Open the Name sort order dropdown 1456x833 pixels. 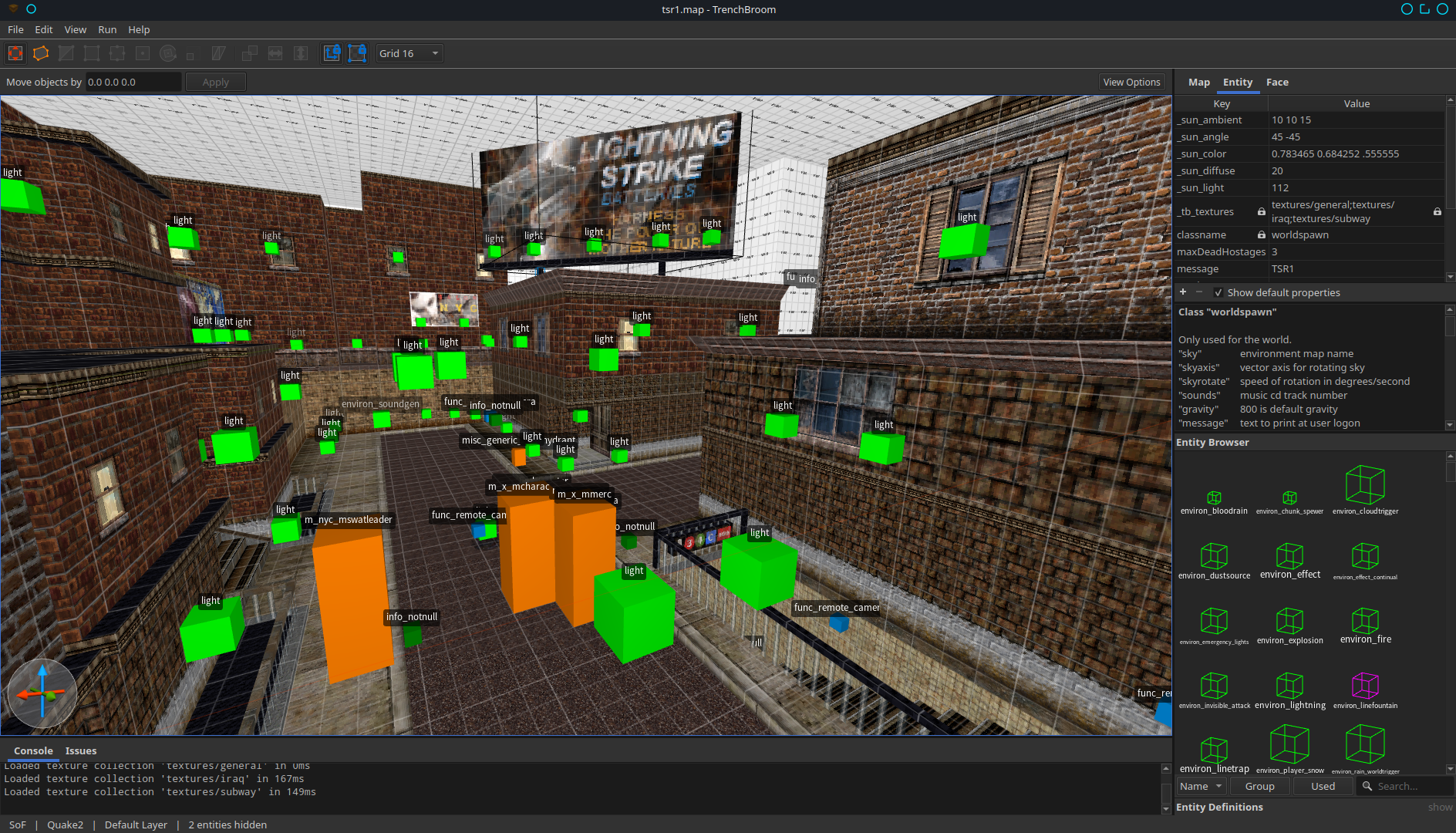(x=1201, y=786)
